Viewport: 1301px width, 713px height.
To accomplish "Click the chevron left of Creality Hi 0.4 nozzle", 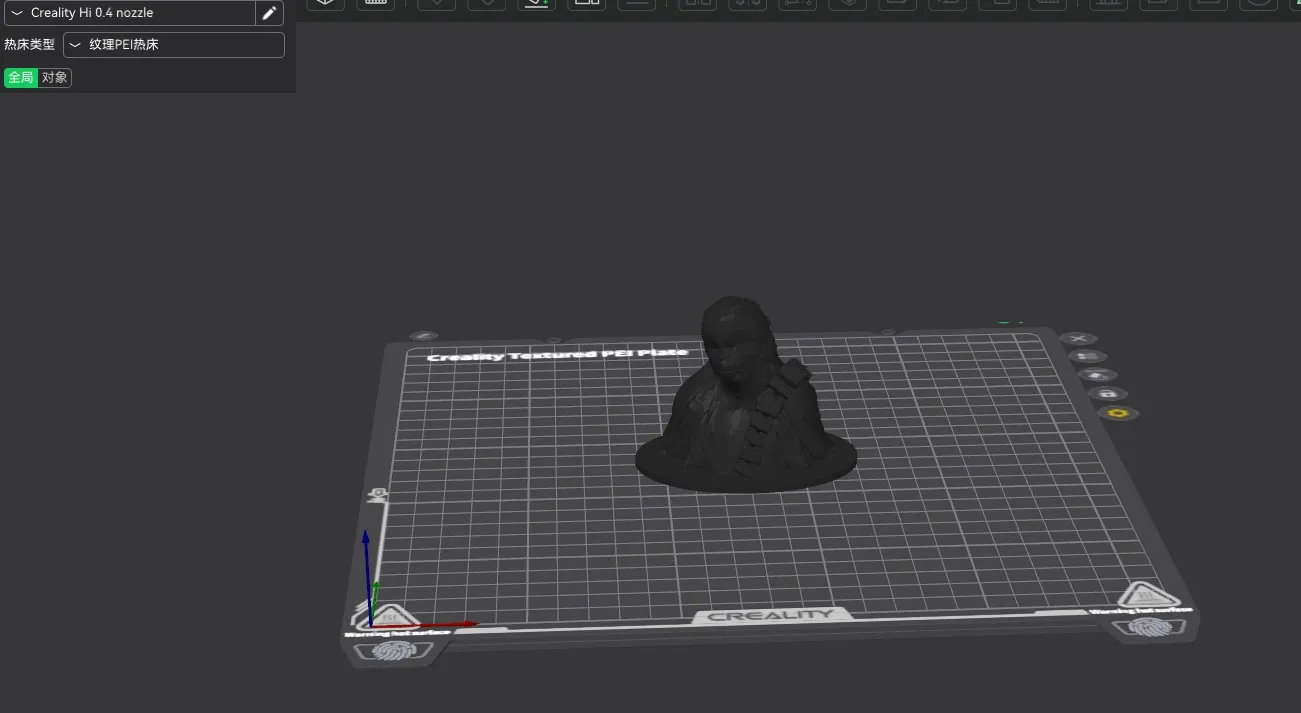I will [17, 13].
